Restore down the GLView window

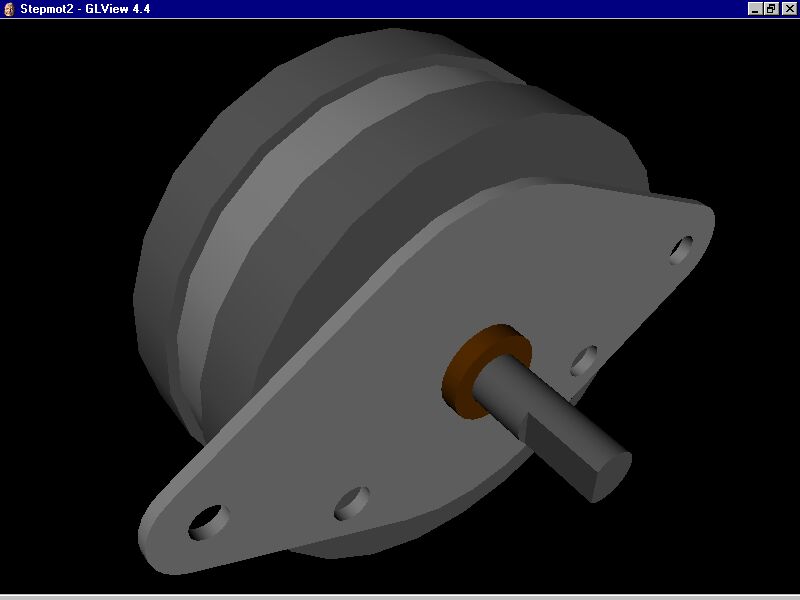[770, 9]
